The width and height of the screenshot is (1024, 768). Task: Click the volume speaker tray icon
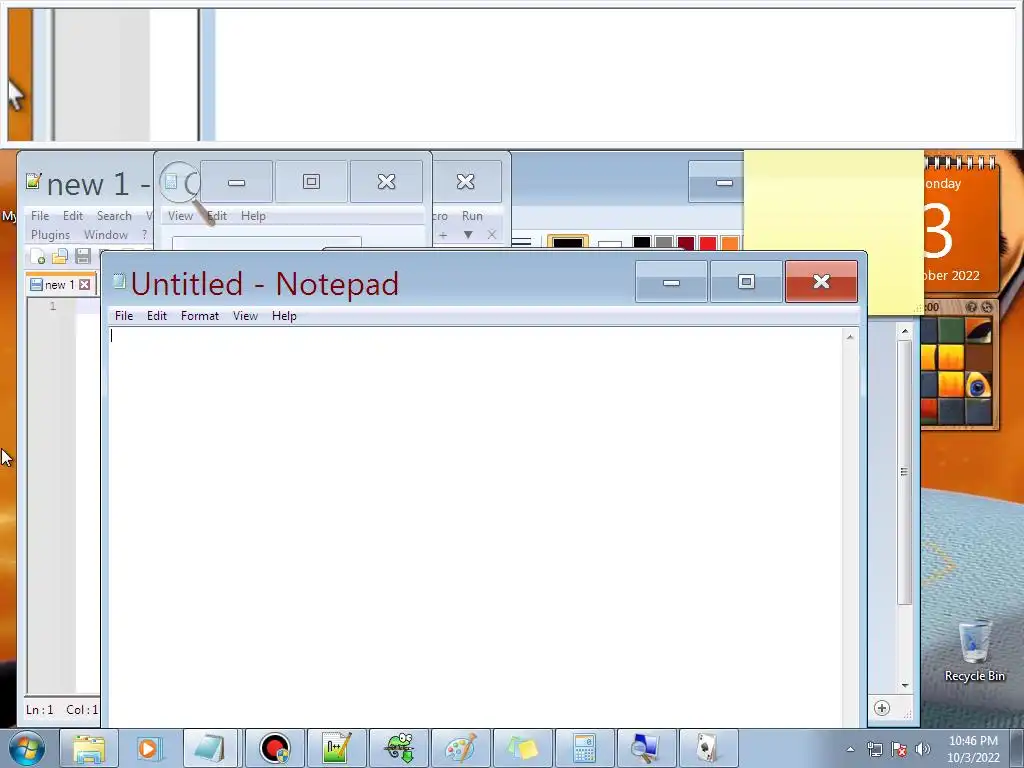923,749
